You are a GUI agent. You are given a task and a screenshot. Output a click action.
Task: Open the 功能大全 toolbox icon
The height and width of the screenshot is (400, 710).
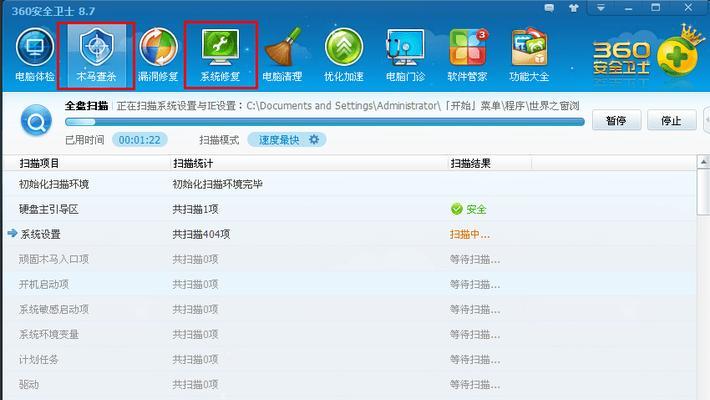(529, 55)
